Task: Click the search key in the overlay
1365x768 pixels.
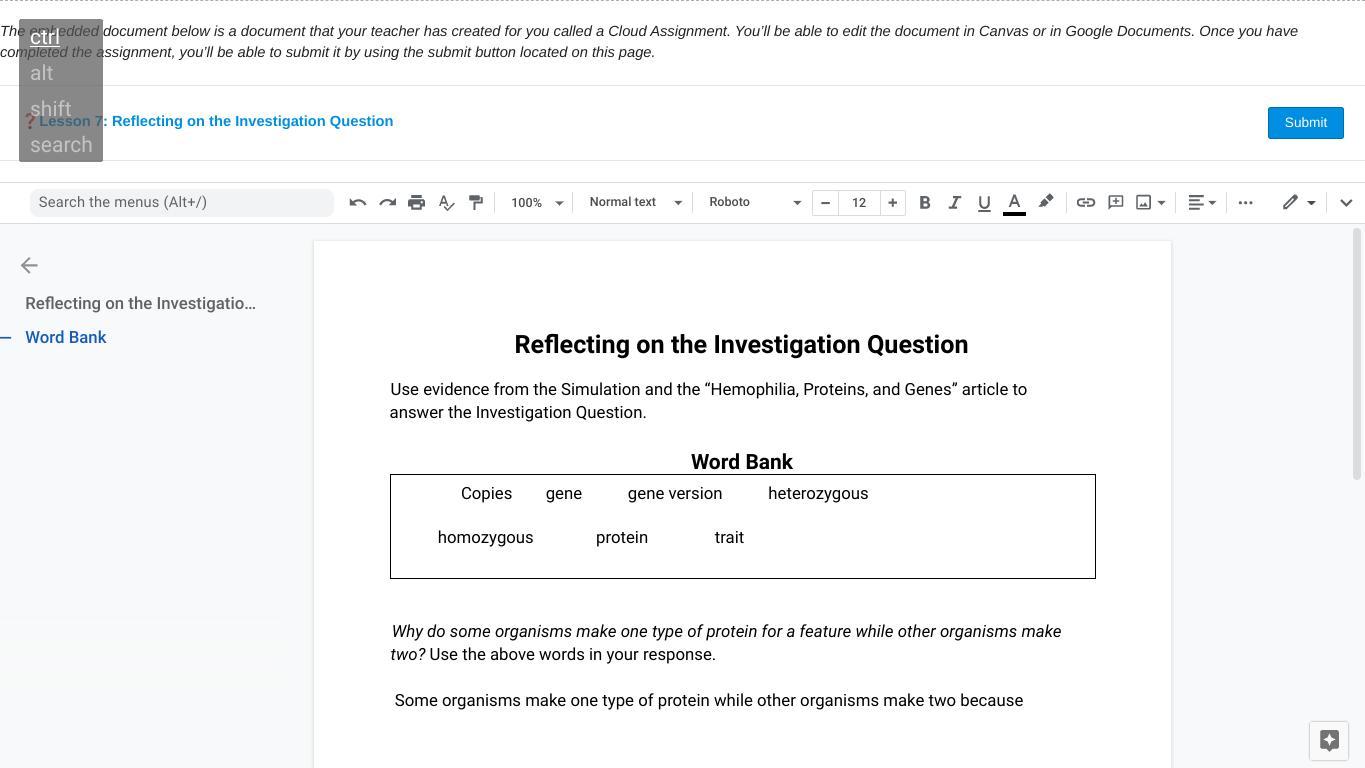Action: pyautogui.click(x=61, y=145)
